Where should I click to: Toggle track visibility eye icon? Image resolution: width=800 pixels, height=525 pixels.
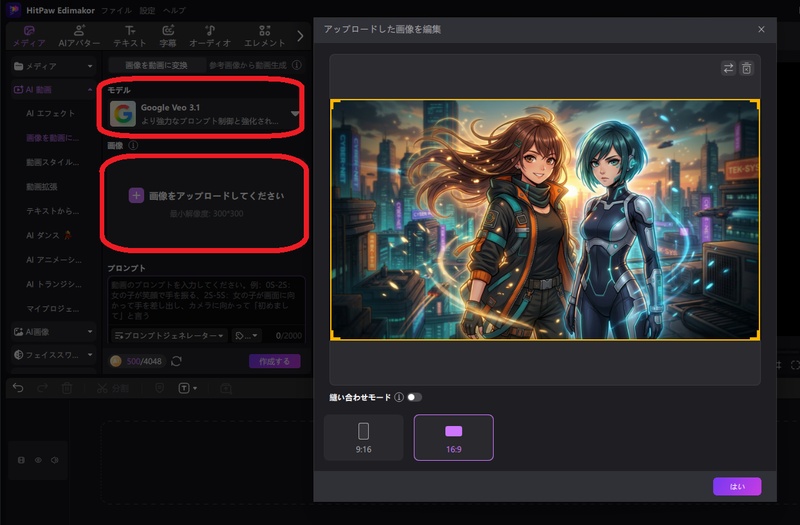point(38,460)
